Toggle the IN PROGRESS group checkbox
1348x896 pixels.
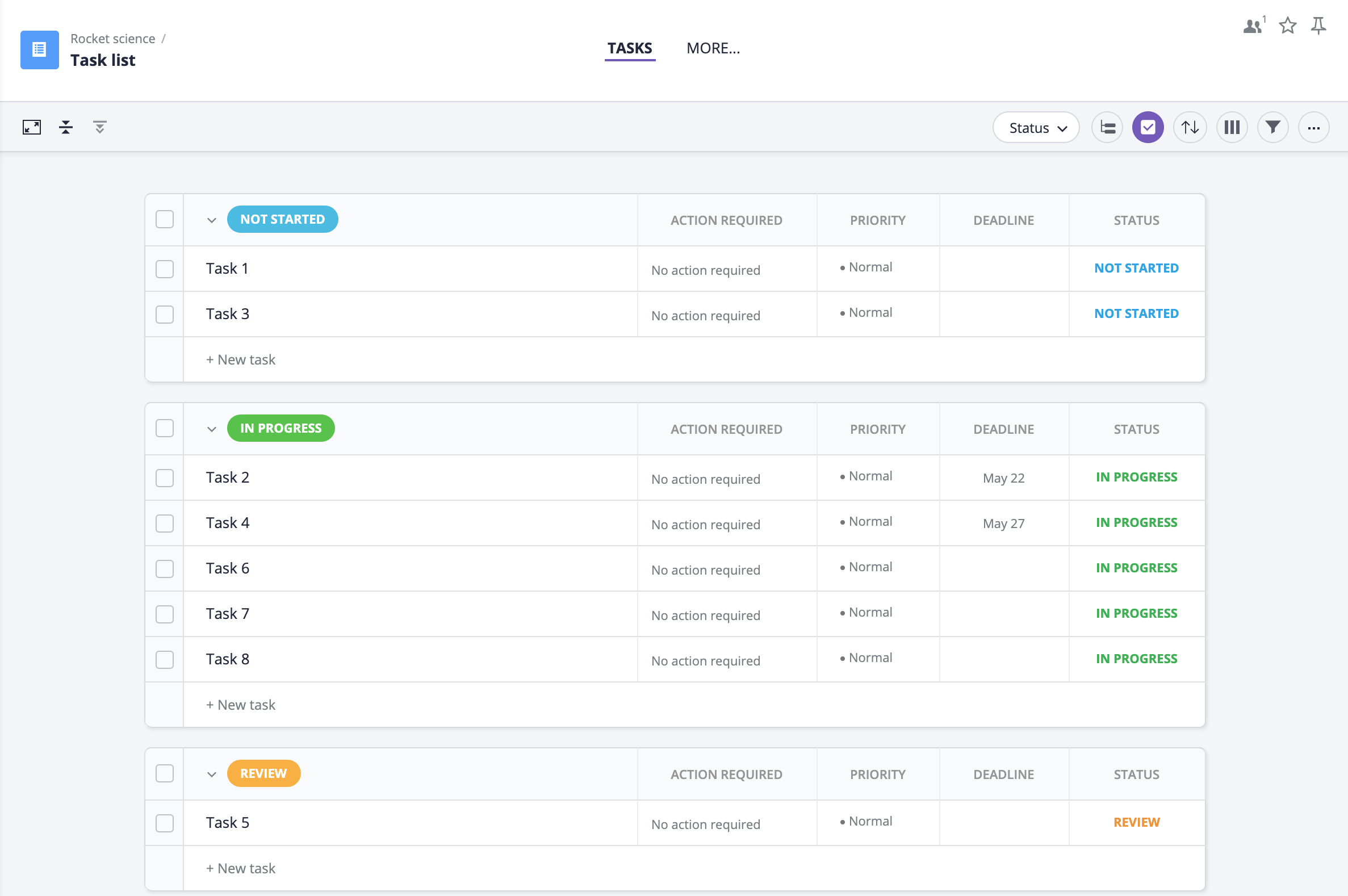(165, 429)
